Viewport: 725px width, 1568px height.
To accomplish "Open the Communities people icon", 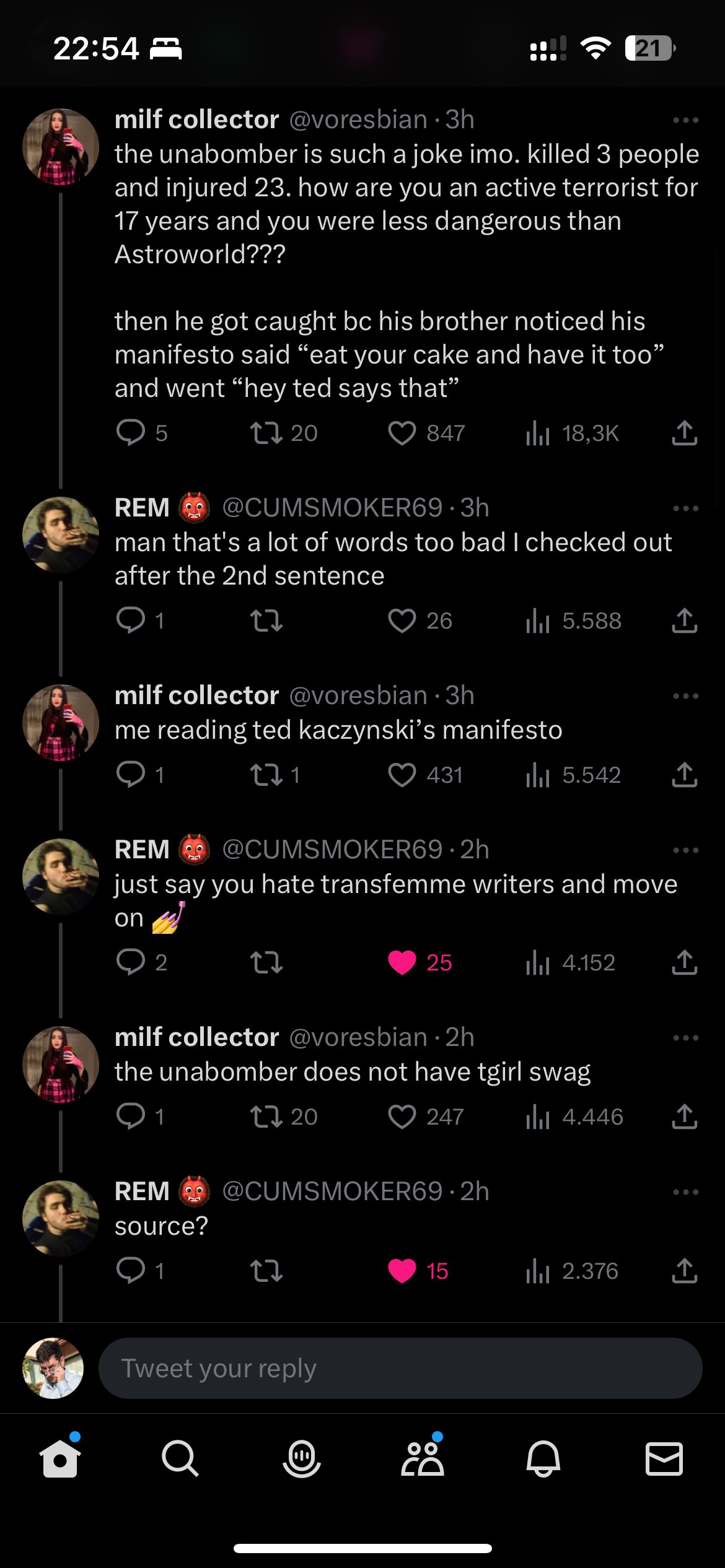I will (x=423, y=1458).
